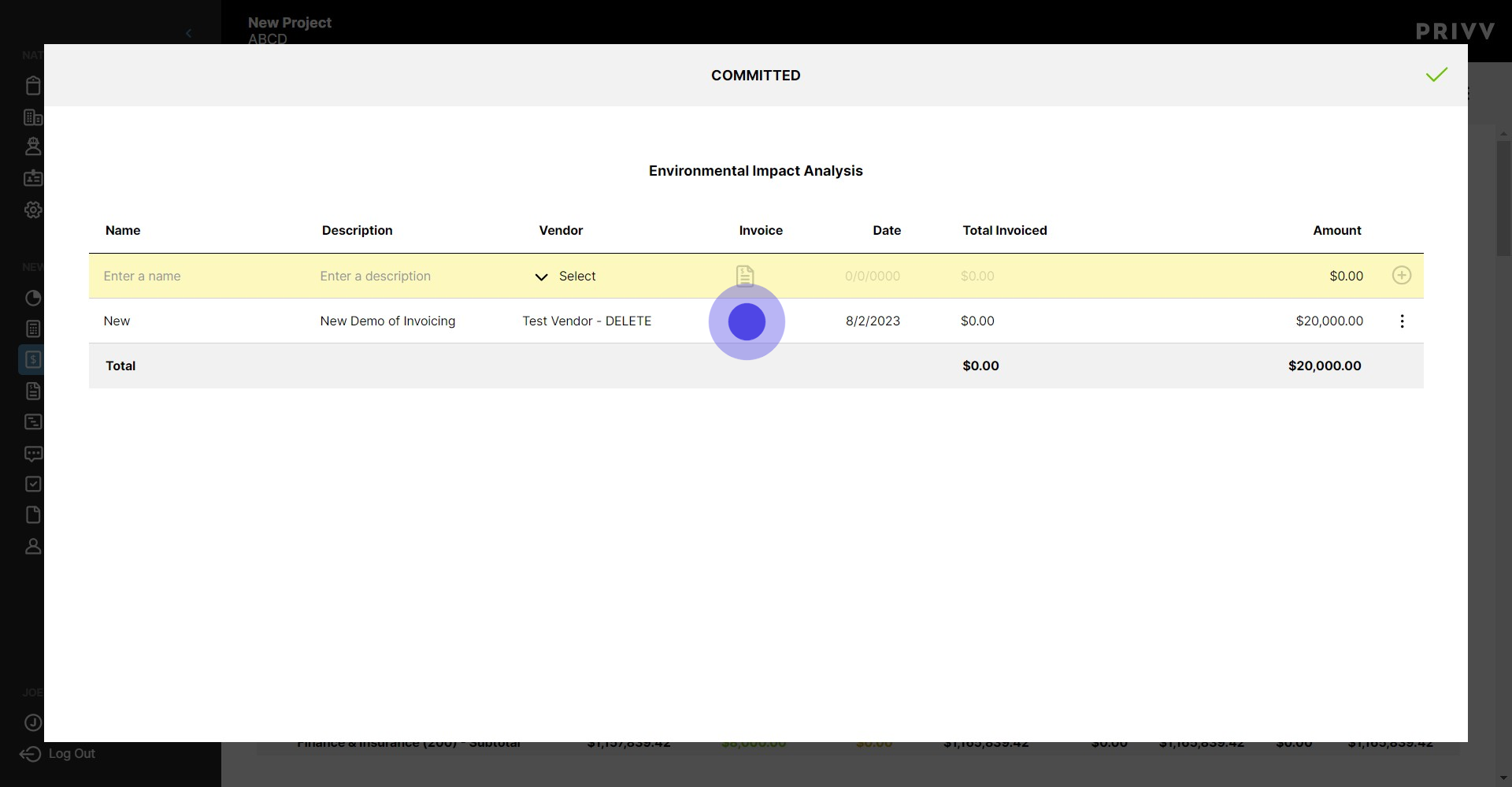Image resolution: width=1512 pixels, height=787 pixels.
Task: Click the PRIVV logo
Action: pyautogui.click(x=1455, y=32)
